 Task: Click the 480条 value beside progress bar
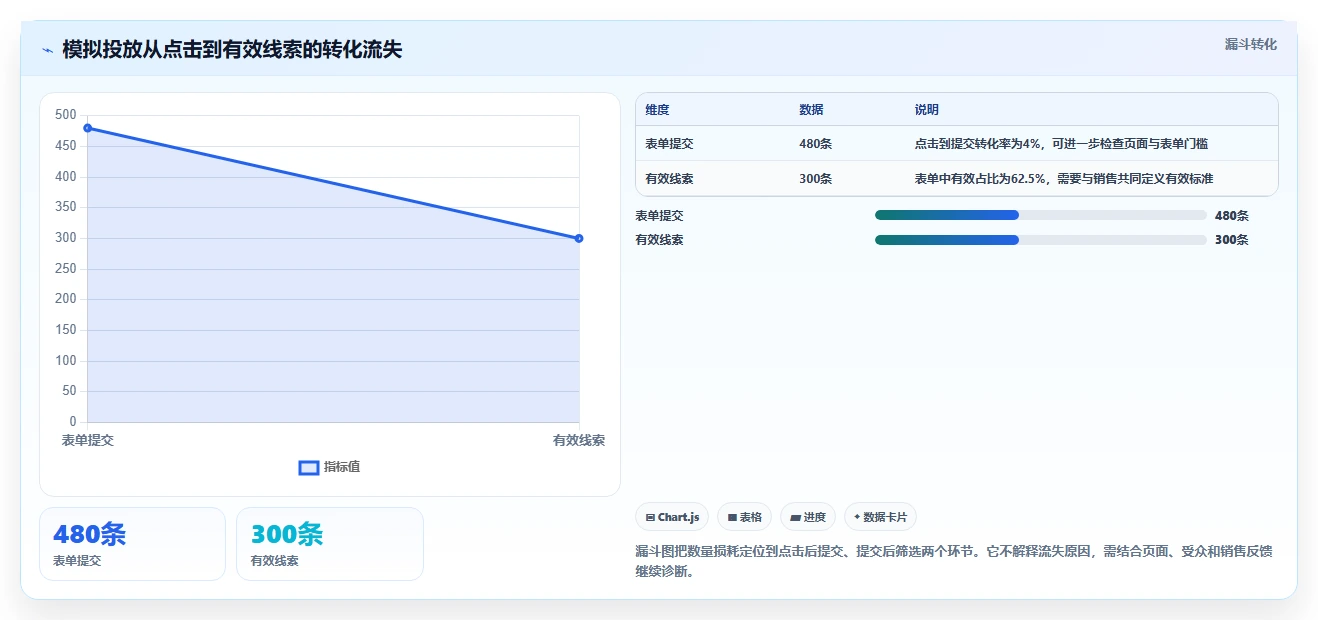coord(1232,215)
